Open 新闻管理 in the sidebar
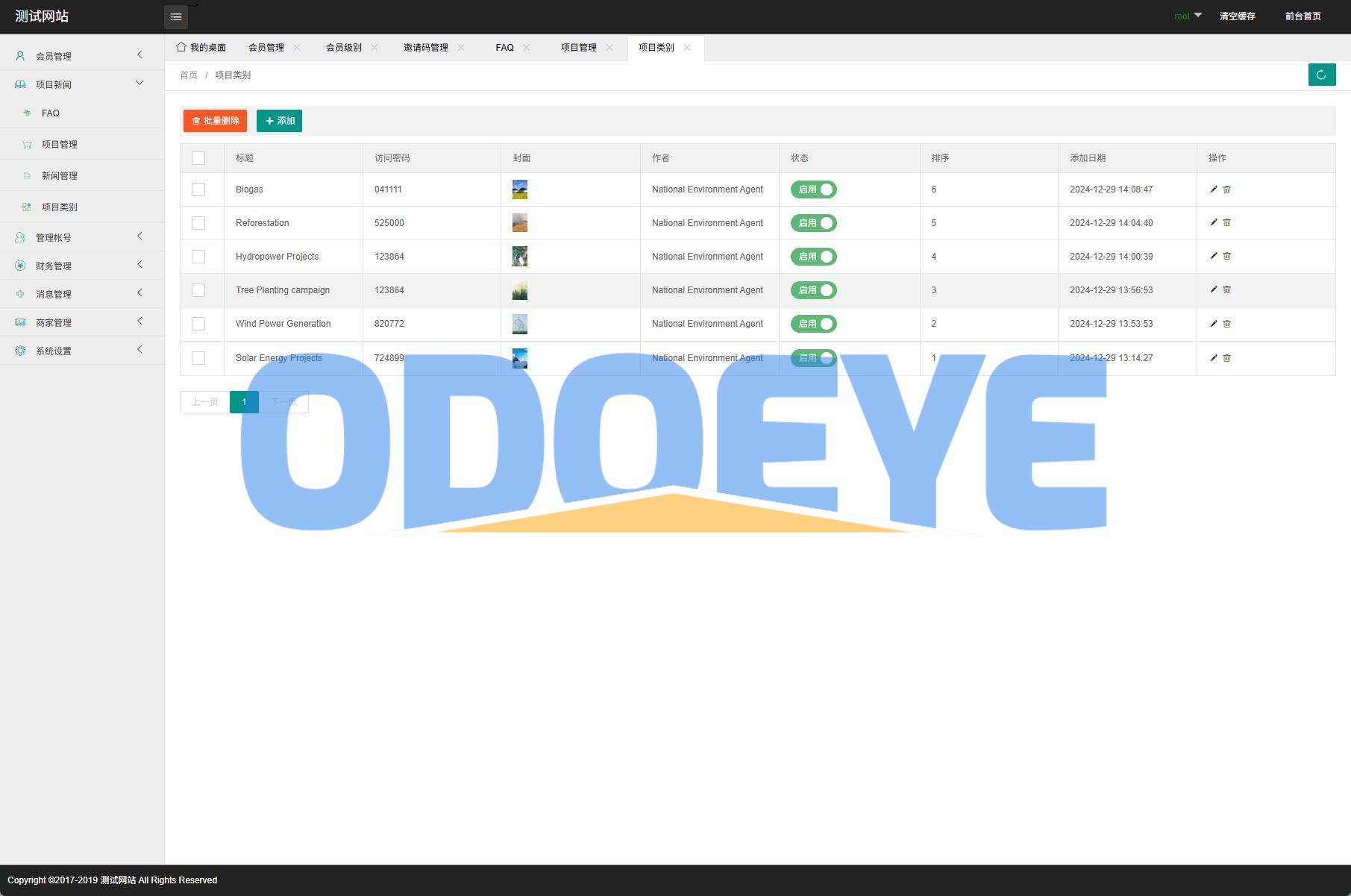This screenshot has width=1351, height=896. click(60, 176)
